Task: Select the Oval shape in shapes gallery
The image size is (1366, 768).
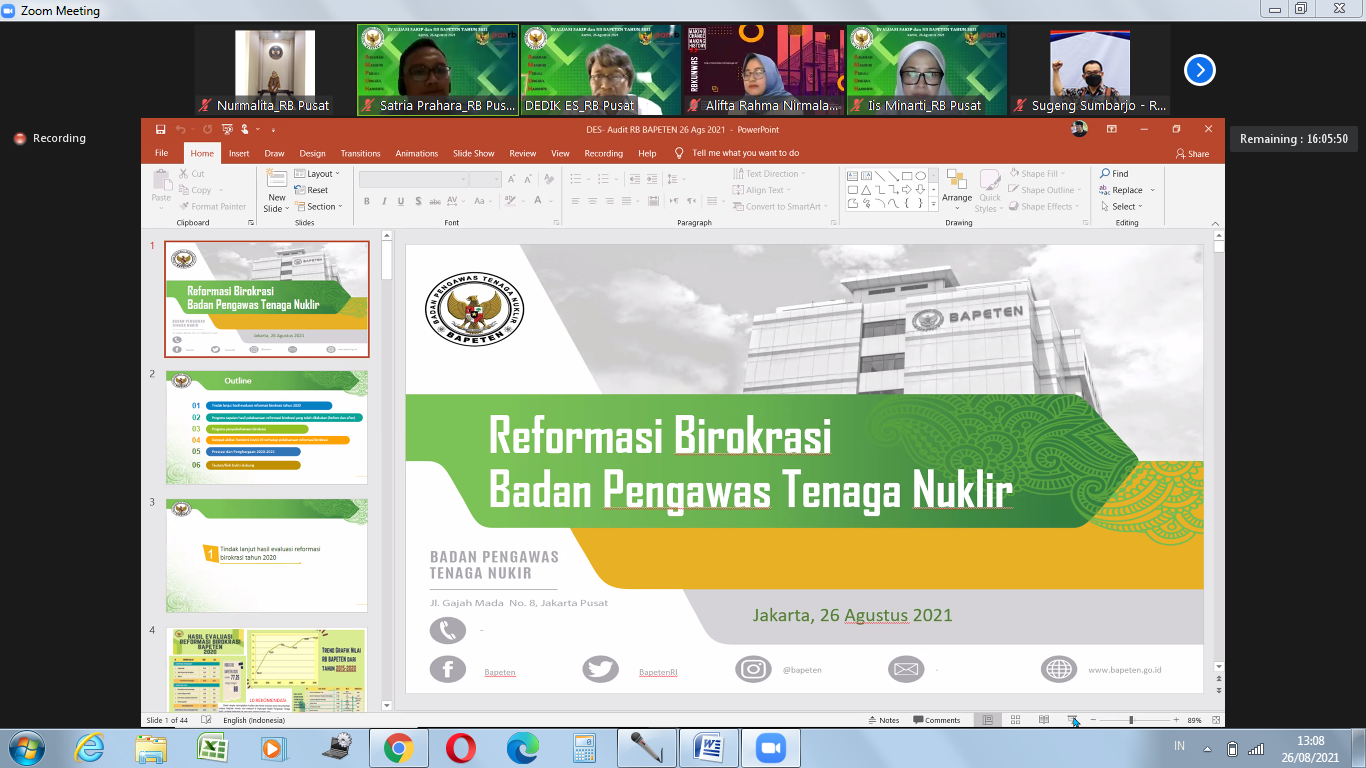Action: point(921,175)
